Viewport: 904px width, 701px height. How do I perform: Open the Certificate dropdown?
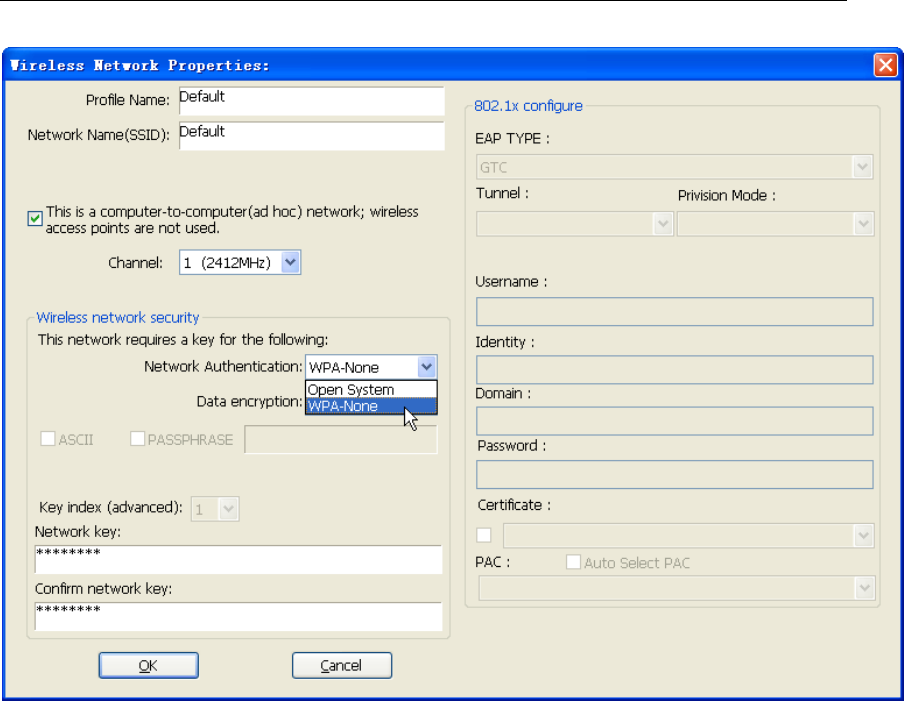(x=863, y=536)
